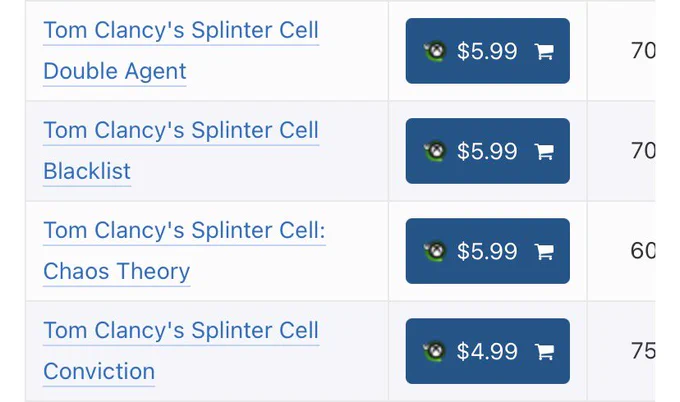680x402 pixels.
Task: Click the shopping cart icon for Blacklist
Action: point(544,151)
